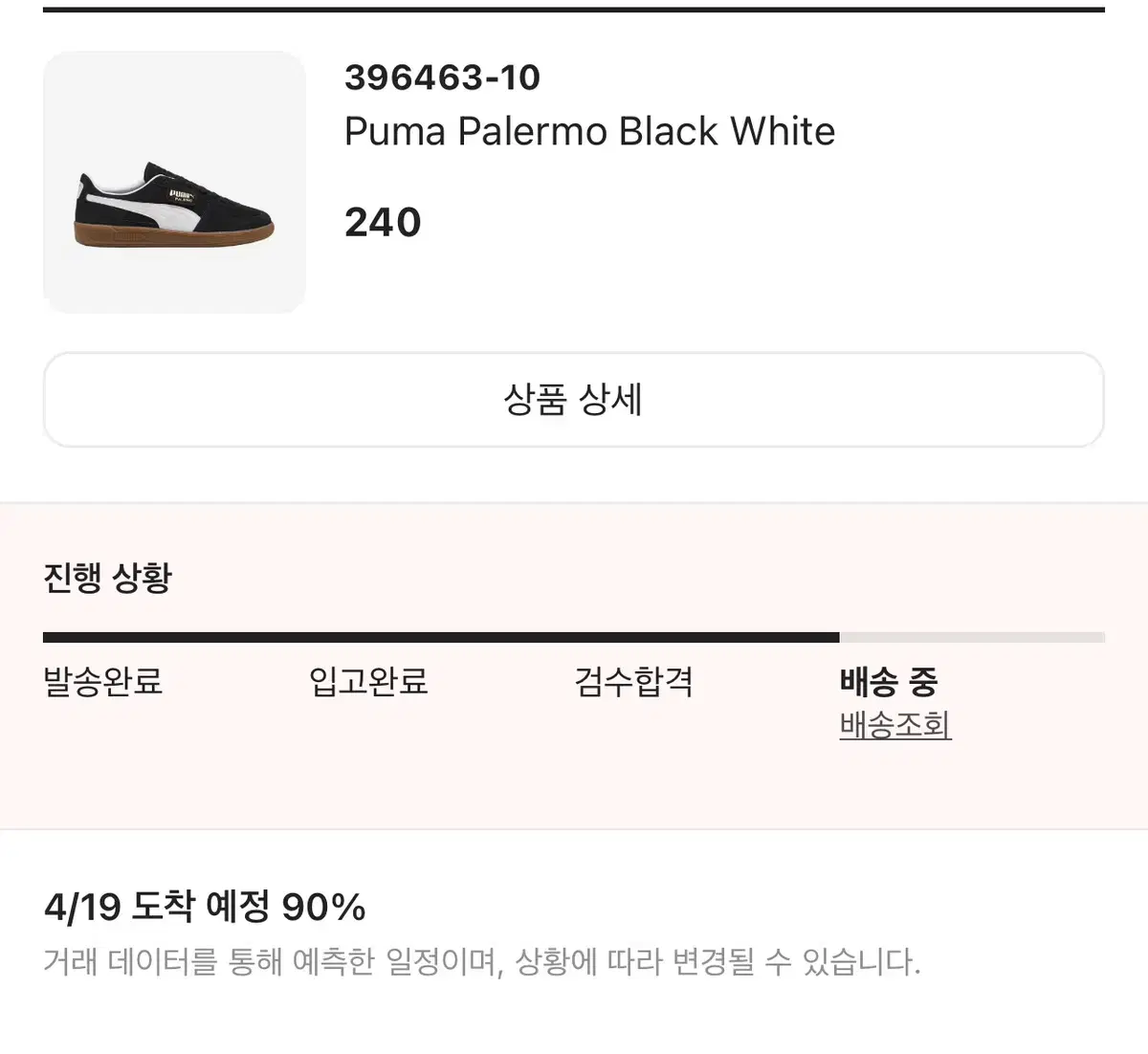Viewport: 1148px width, 1054px height.
Task: Click the Puma Palermo Black White title
Action: tap(589, 131)
